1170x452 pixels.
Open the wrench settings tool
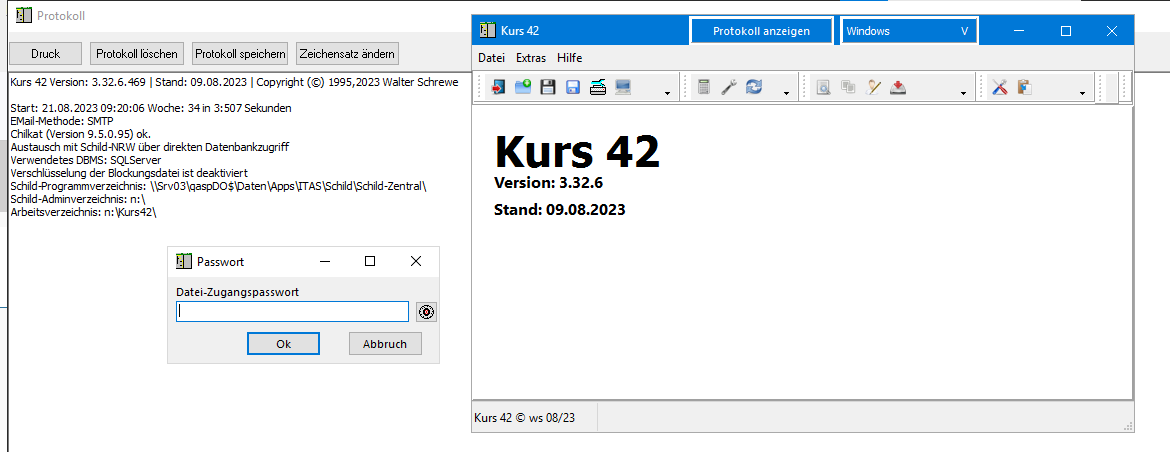[729, 88]
